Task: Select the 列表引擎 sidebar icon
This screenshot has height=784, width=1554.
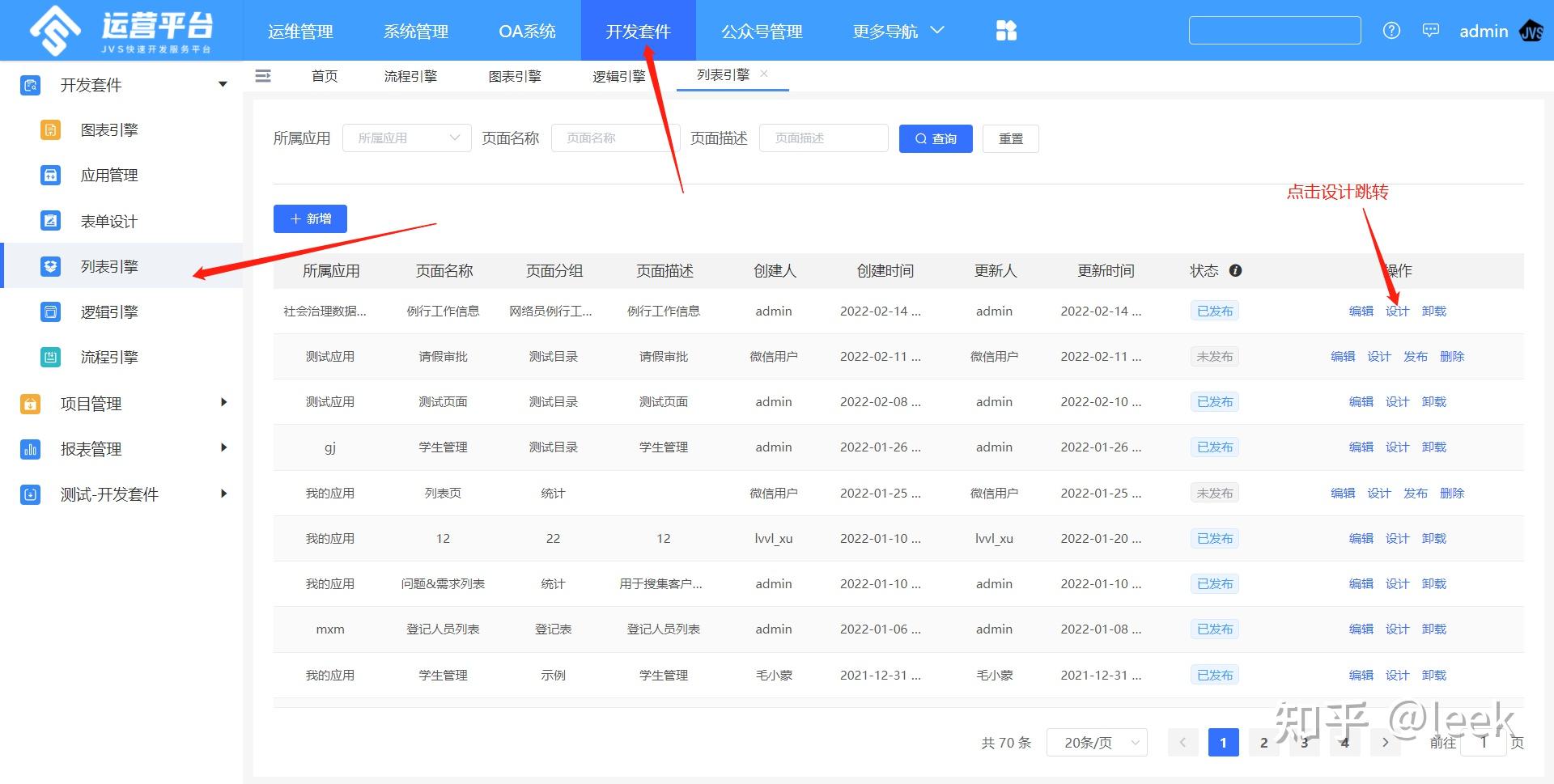Action: point(50,265)
